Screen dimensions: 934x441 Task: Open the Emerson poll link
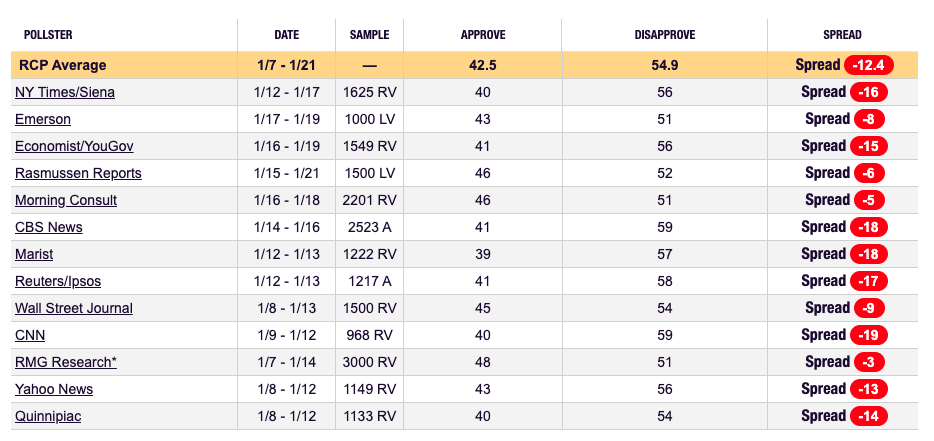[42, 119]
